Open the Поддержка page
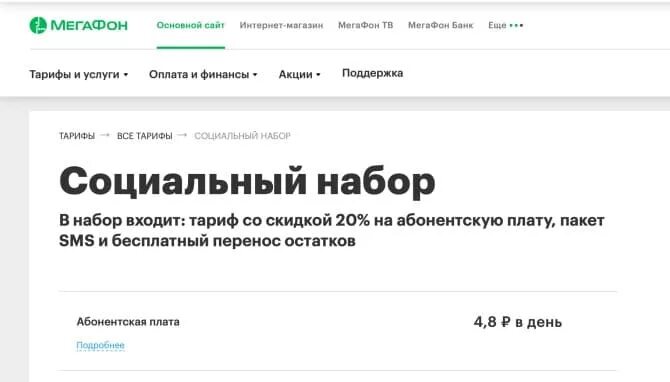The height and width of the screenshot is (382, 670). click(x=373, y=73)
